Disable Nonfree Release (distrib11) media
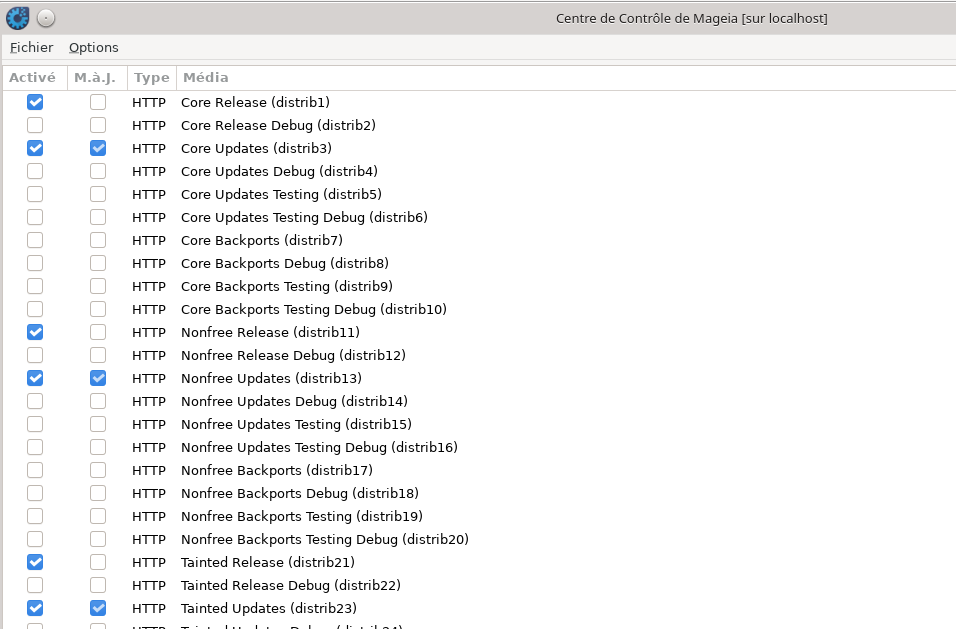The image size is (956, 629). point(35,332)
